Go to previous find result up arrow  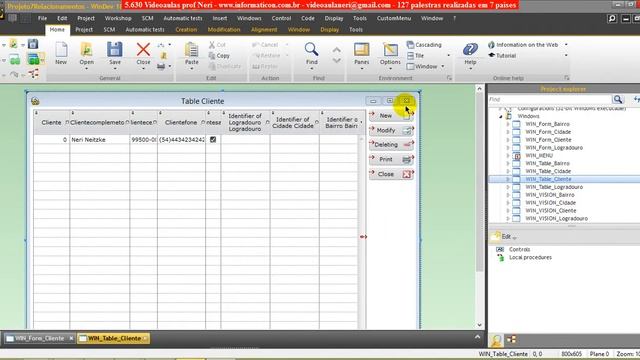coord(336,50)
